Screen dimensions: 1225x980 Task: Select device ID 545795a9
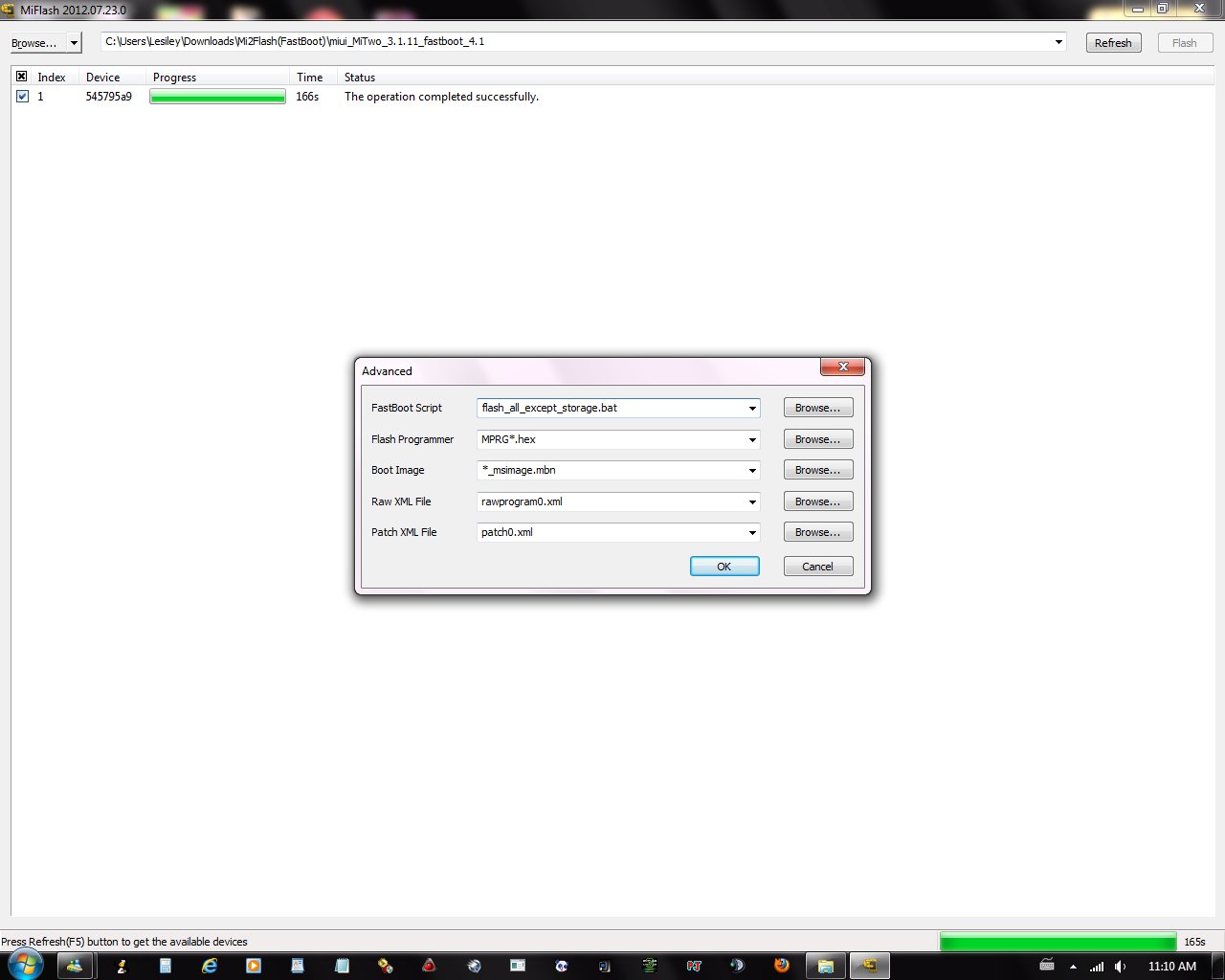click(109, 97)
